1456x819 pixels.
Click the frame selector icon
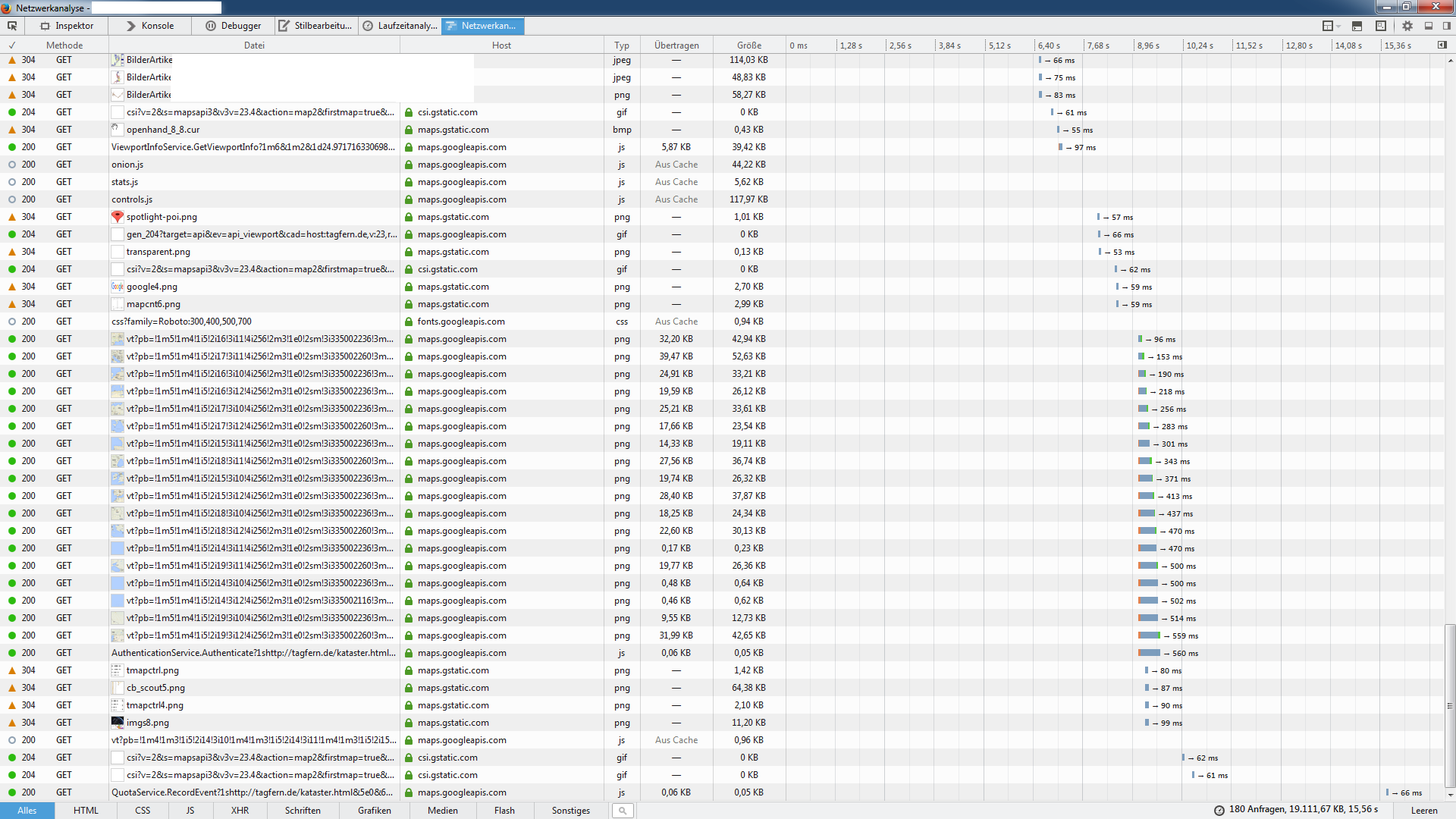[1327, 26]
